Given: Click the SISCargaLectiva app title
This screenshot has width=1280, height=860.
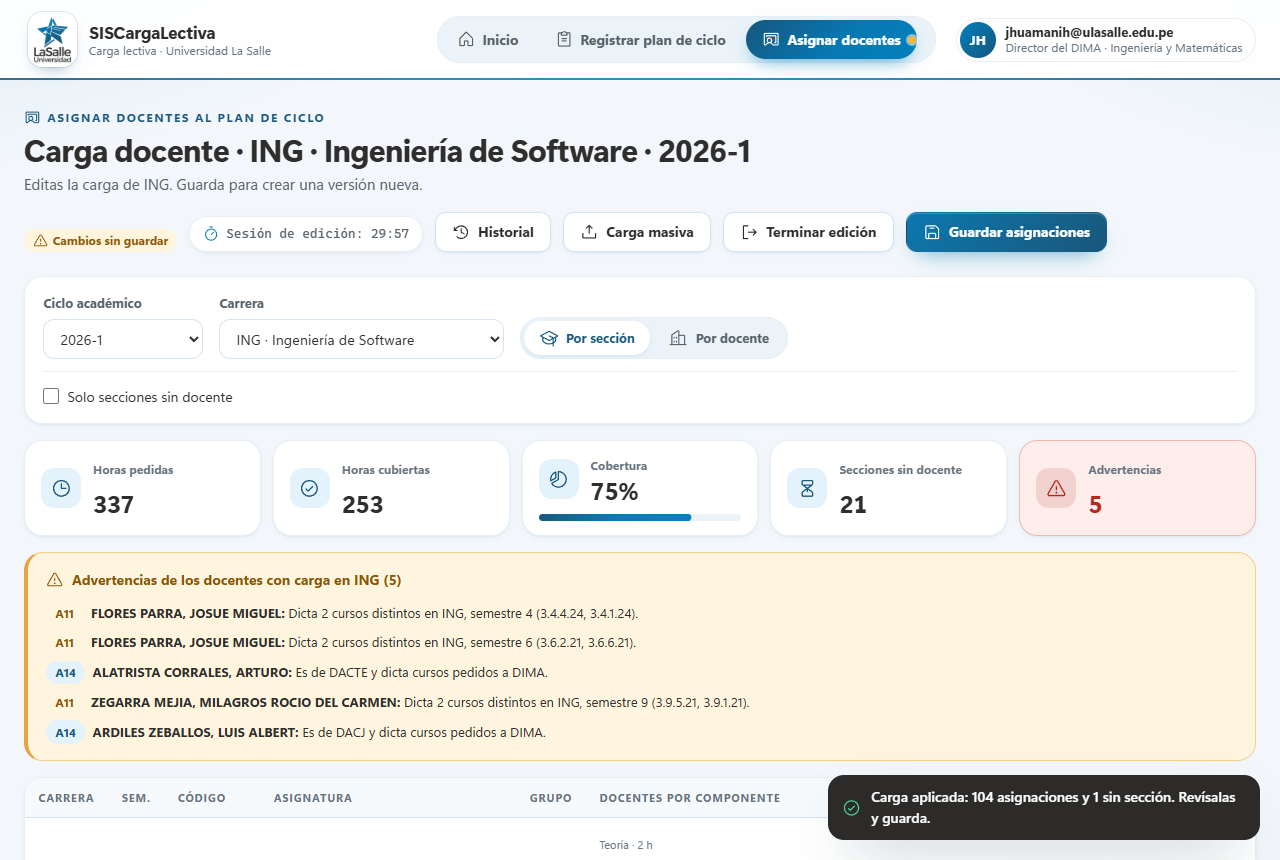Looking at the screenshot, I should click(152, 33).
